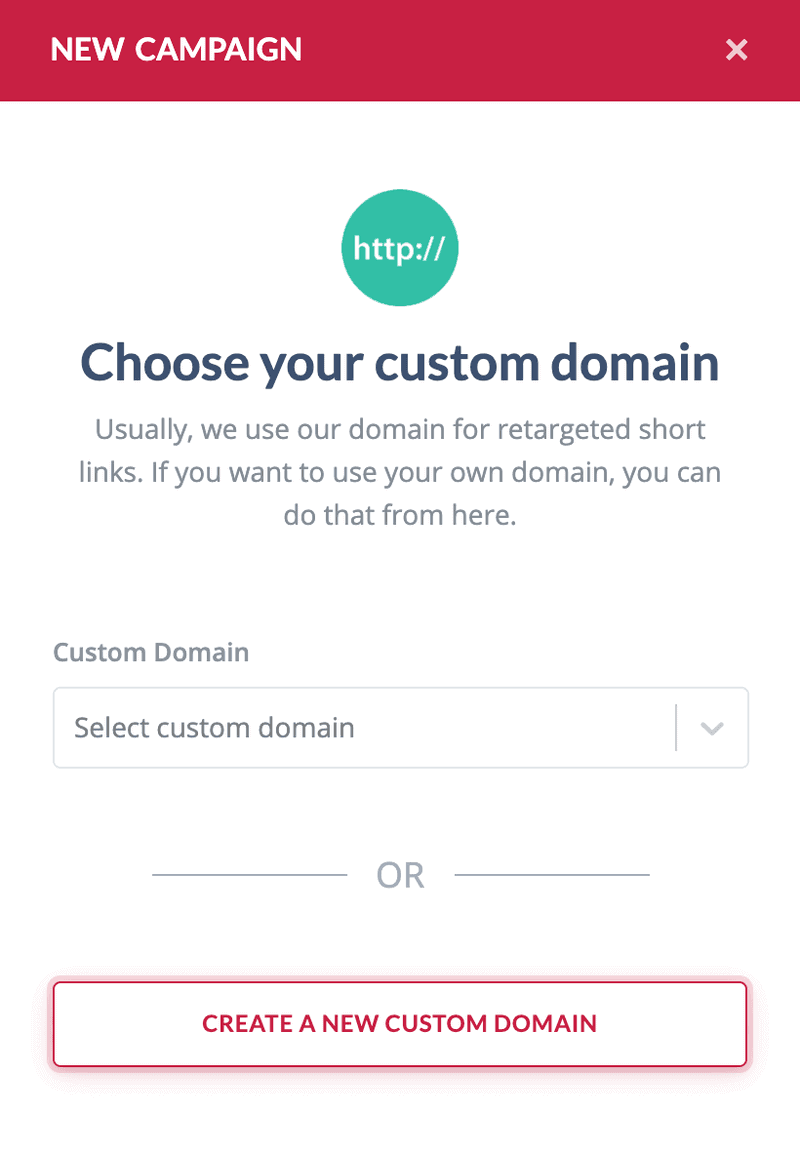800x1151 pixels.
Task: Click the Custom Domain field label
Action: [151, 652]
